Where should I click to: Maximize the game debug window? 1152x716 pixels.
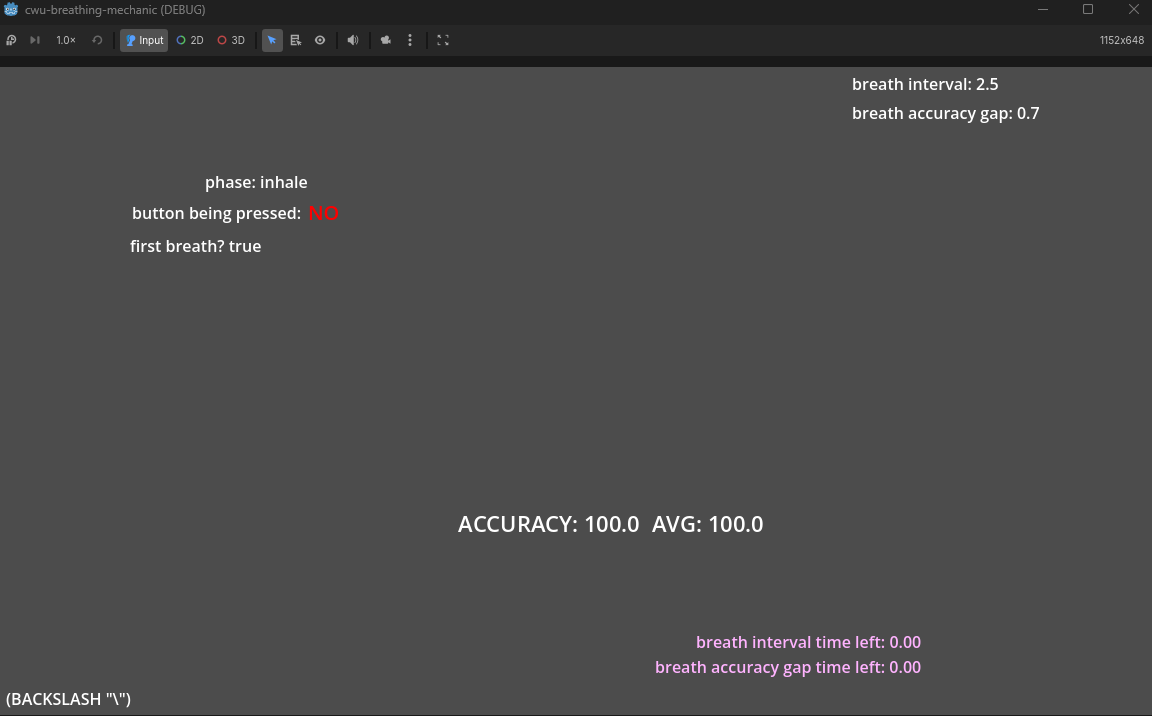1088,9
